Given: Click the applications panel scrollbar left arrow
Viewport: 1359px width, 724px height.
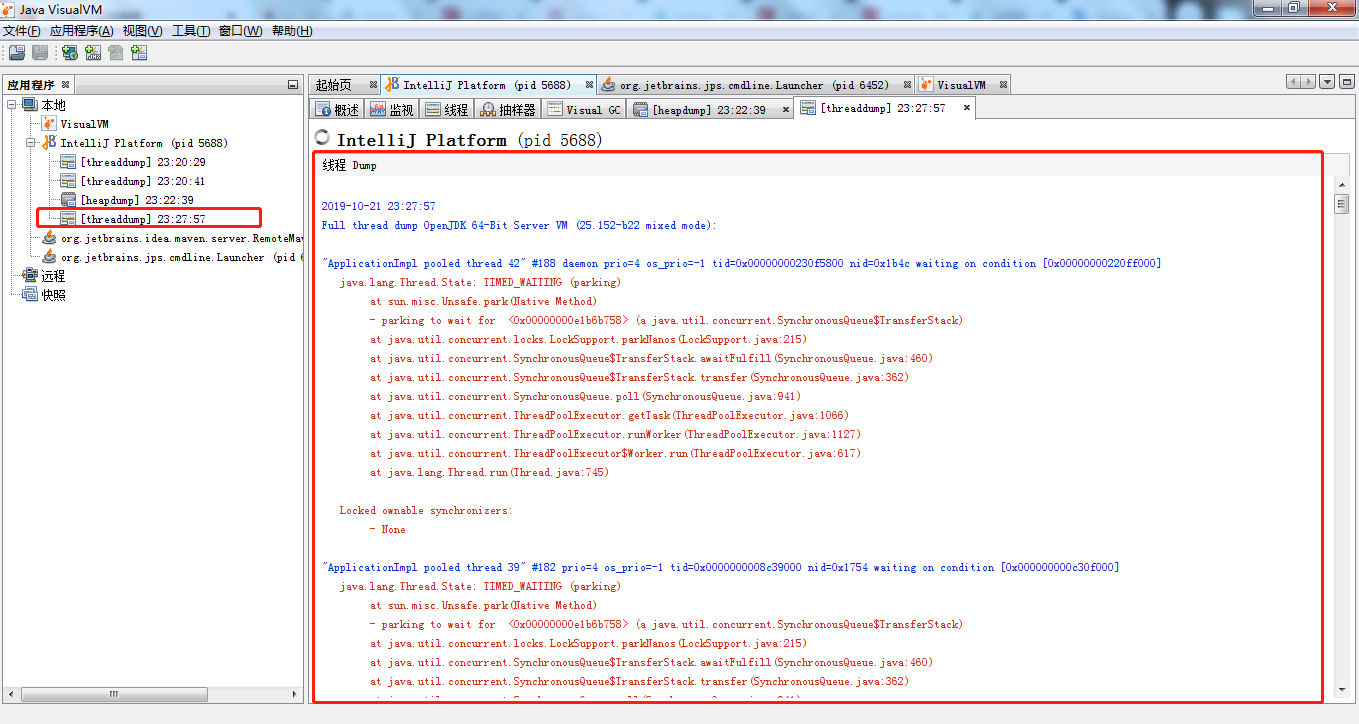Looking at the screenshot, I should pos(13,693).
